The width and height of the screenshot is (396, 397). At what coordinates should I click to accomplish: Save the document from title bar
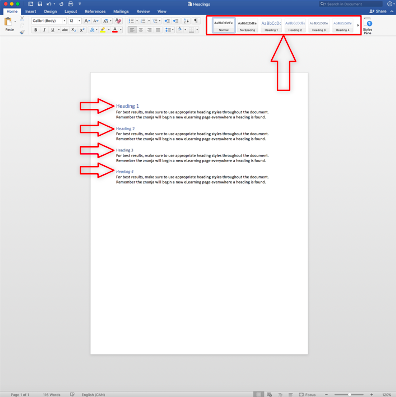(40, 4)
